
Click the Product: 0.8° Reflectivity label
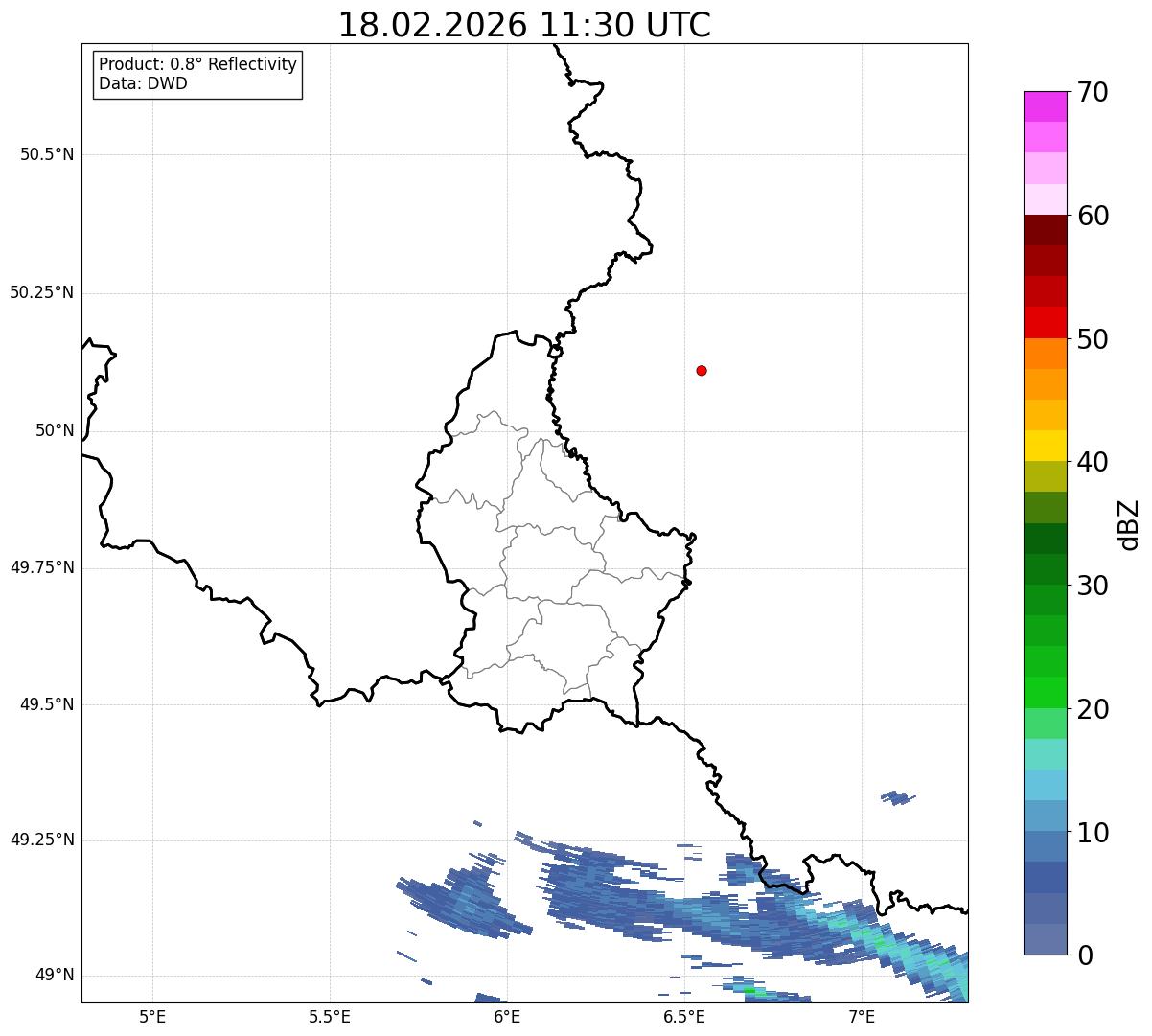click(x=198, y=64)
